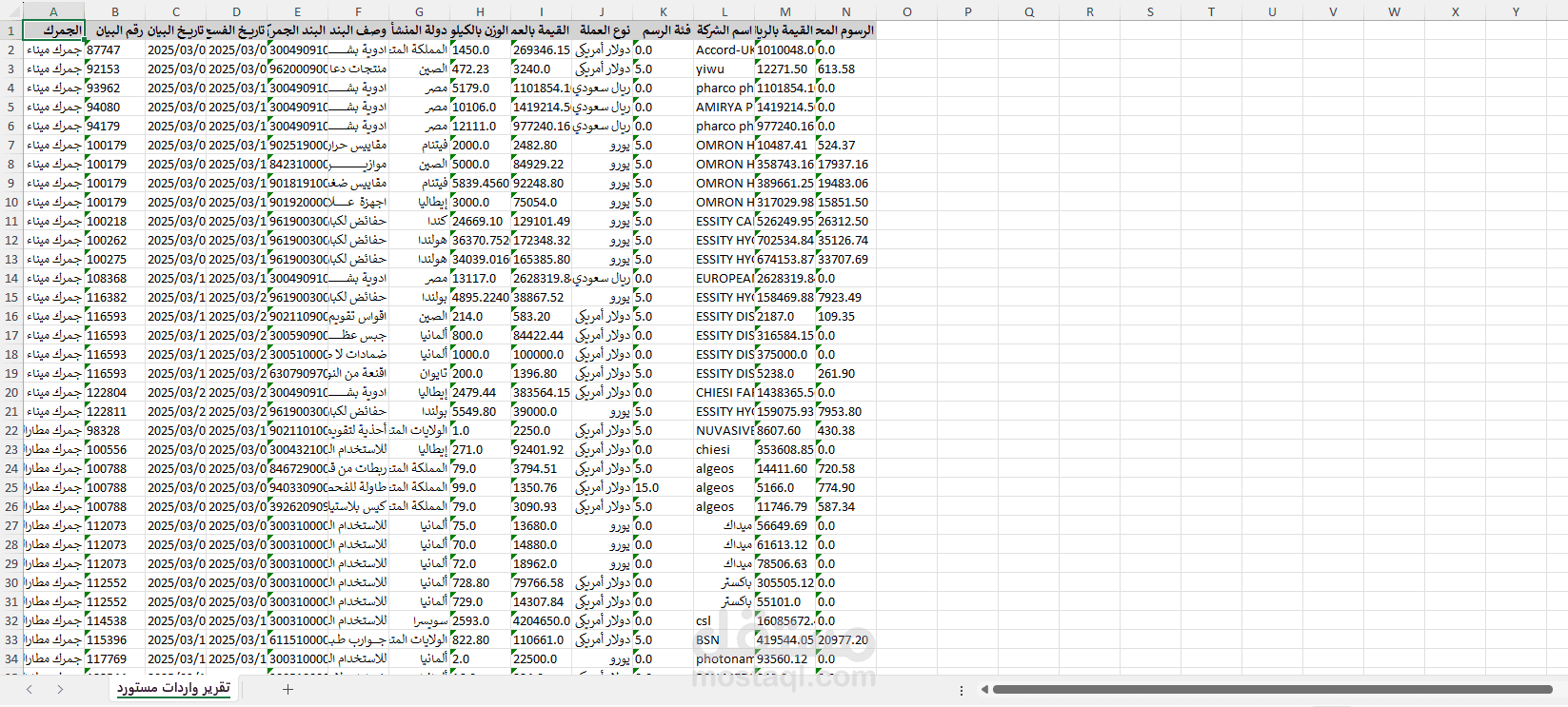Select cell with declaration number 122811
Screen dimensions: 1568x707
click(115, 411)
